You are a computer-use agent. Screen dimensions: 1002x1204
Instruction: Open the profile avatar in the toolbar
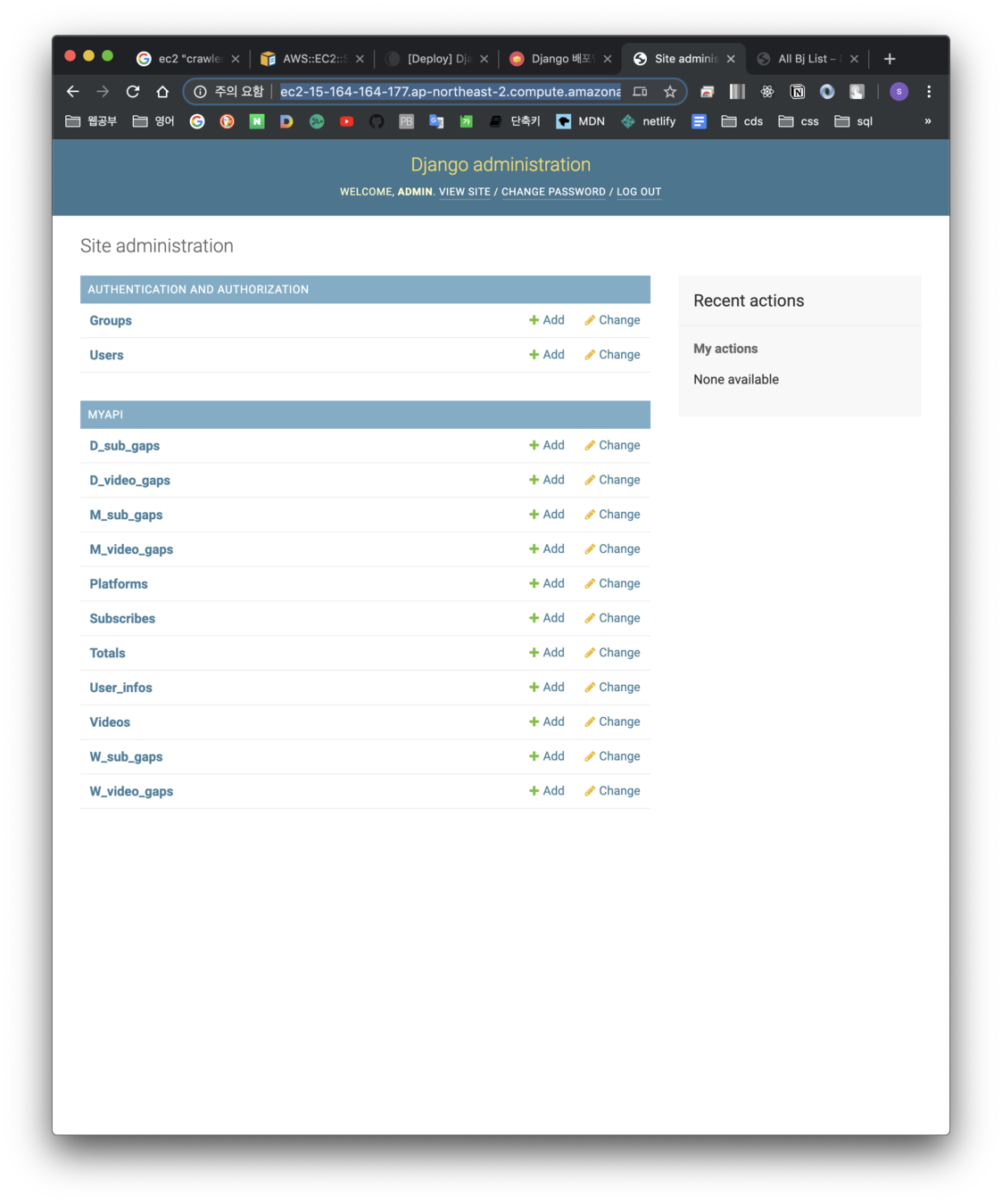click(x=898, y=92)
